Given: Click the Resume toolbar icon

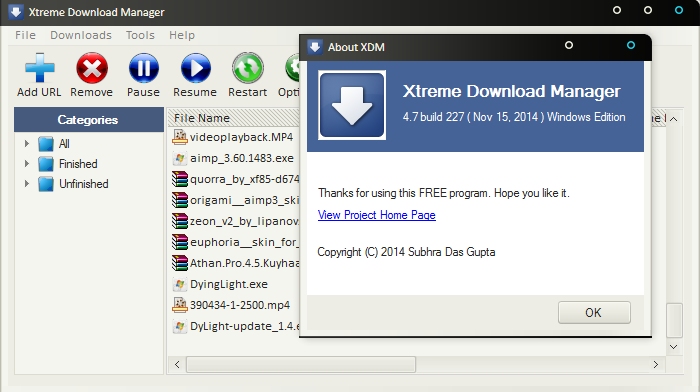Looking at the screenshot, I should [x=195, y=68].
